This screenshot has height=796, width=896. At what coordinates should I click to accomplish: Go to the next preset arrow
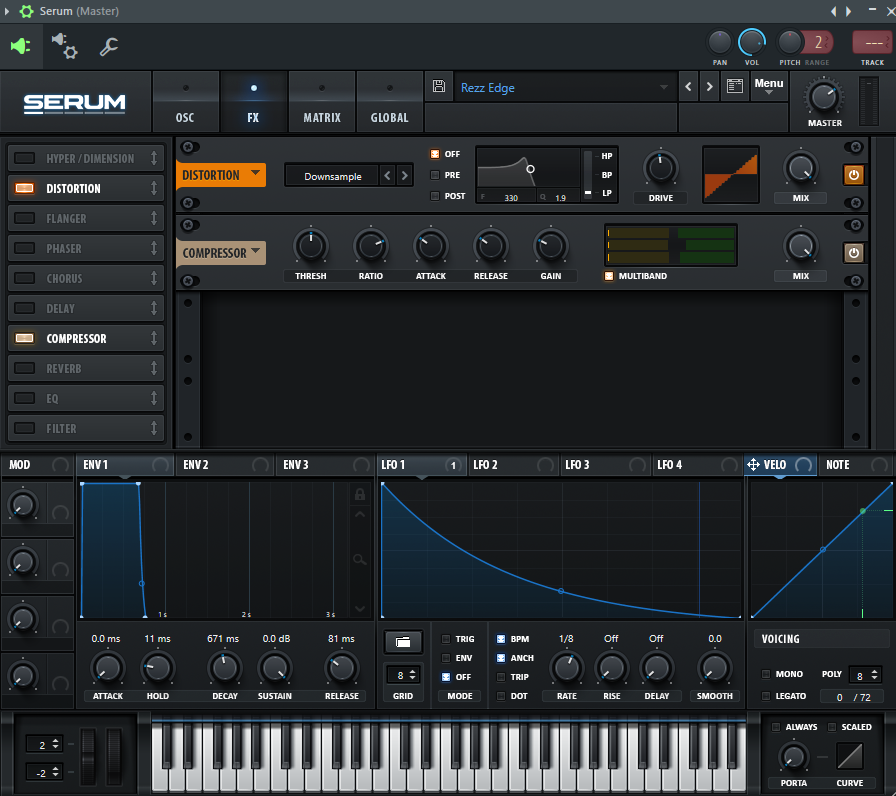click(710, 86)
